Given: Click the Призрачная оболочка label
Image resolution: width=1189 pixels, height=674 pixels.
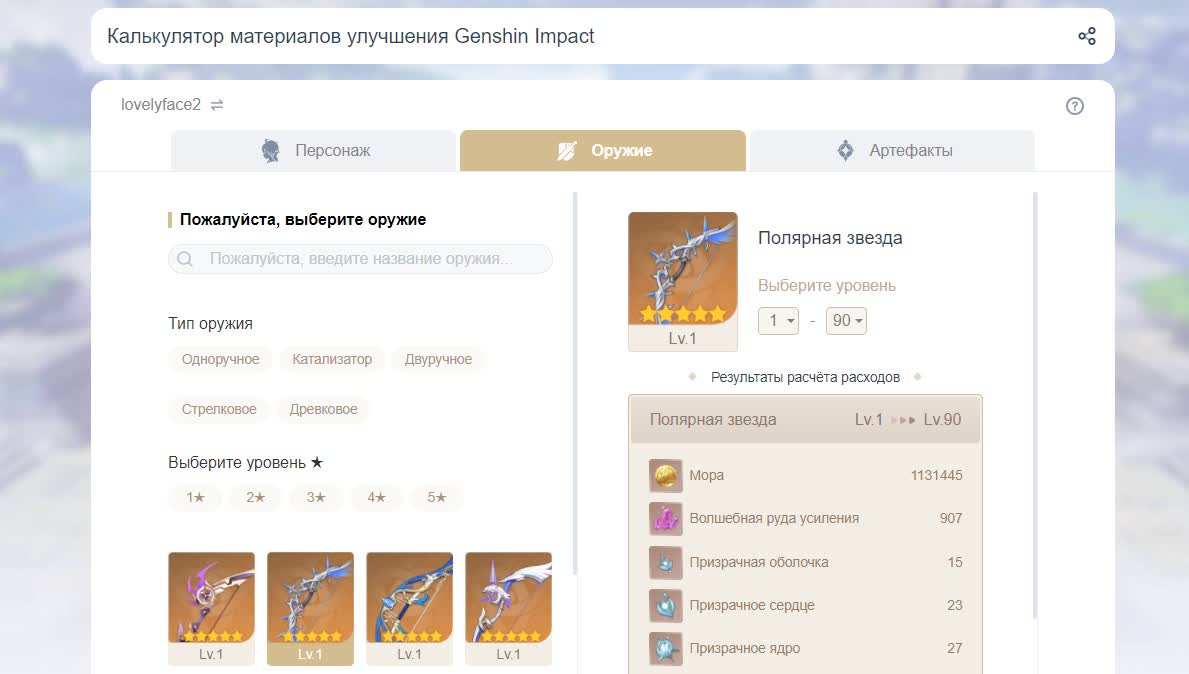Looking at the screenshot, I should click(759, 563).
